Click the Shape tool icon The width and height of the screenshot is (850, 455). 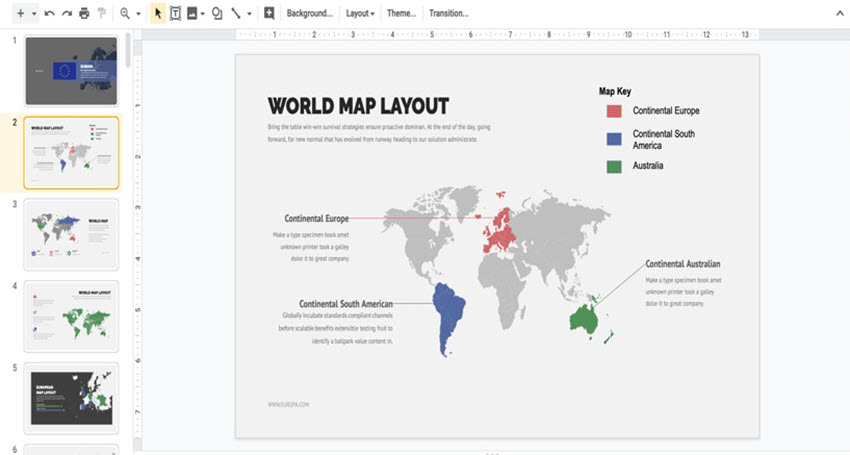(x=217, y=13)
